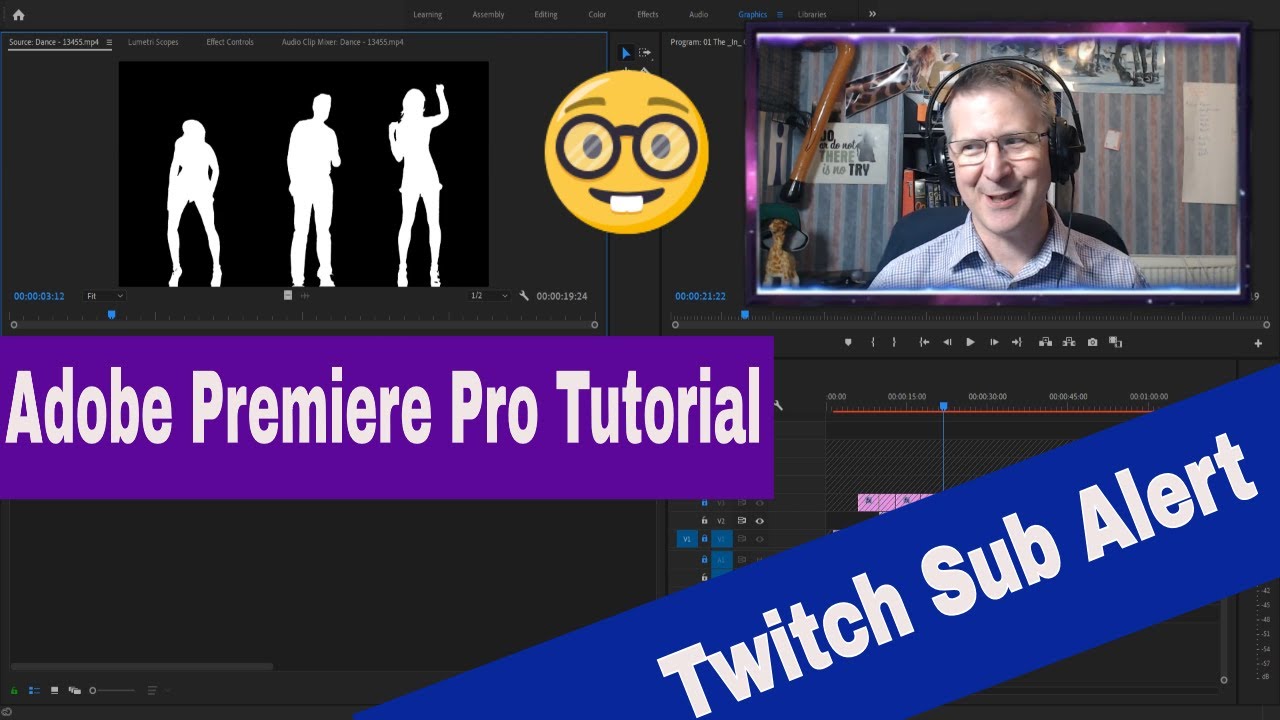Click the source monitor dancers preview

point(304,174)
